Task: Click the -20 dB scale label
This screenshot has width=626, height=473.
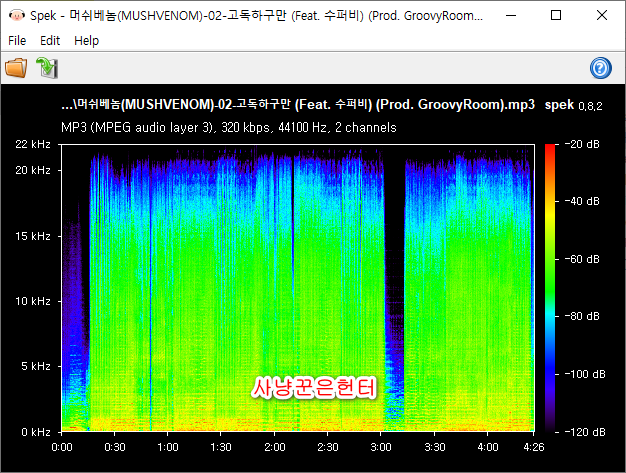Action: point(582,144)
